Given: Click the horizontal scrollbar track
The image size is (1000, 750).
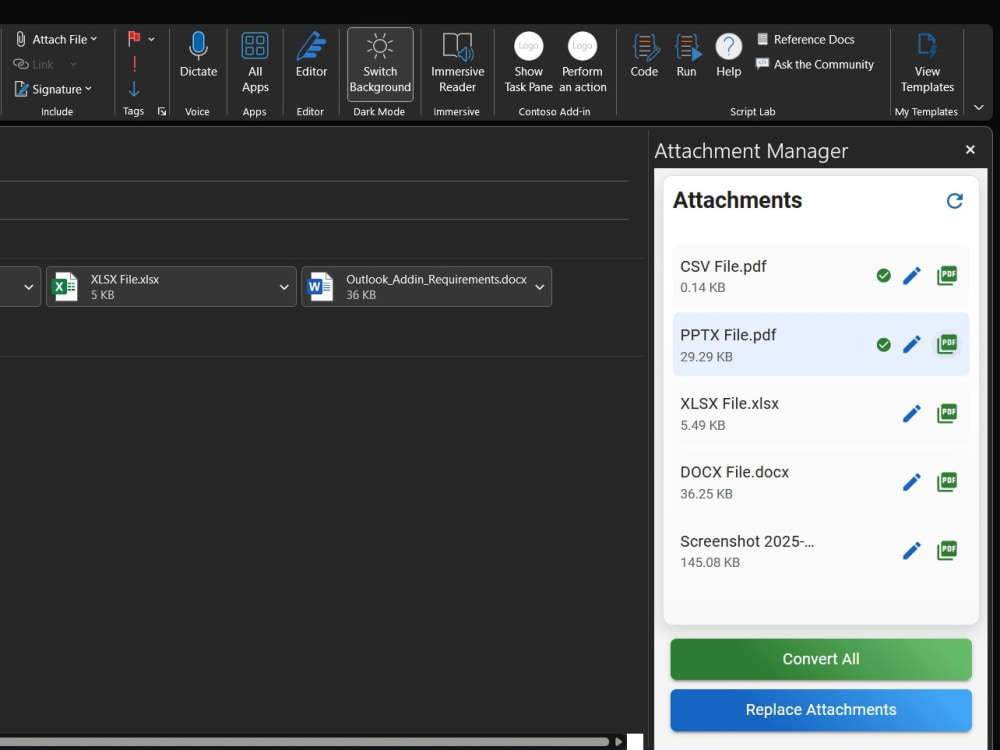Looking at the screenshot, I should pyautogui.click(x=303, y=742).
